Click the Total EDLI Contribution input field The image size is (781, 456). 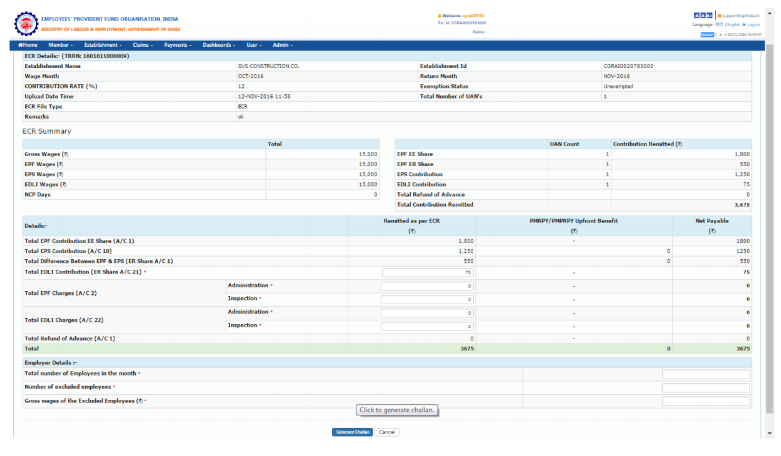click(x=428, y=271)
